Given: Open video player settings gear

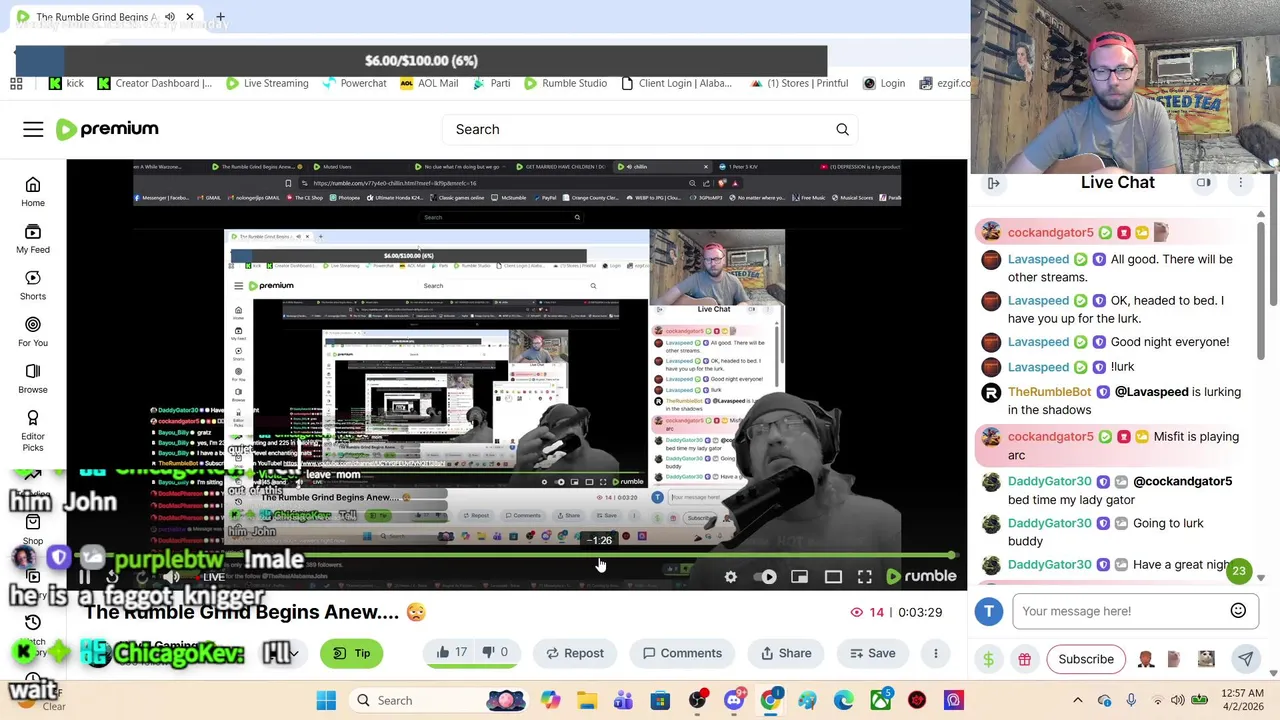Looking at the screenshot, I should pyautogui.click(x=731, y=576).
